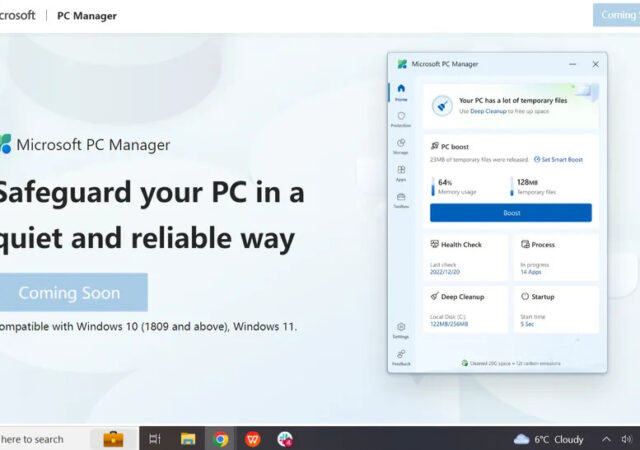Minimize the Microsoft PC Manager window
Screen dimensions: 640x450
(x=573, y=64)
